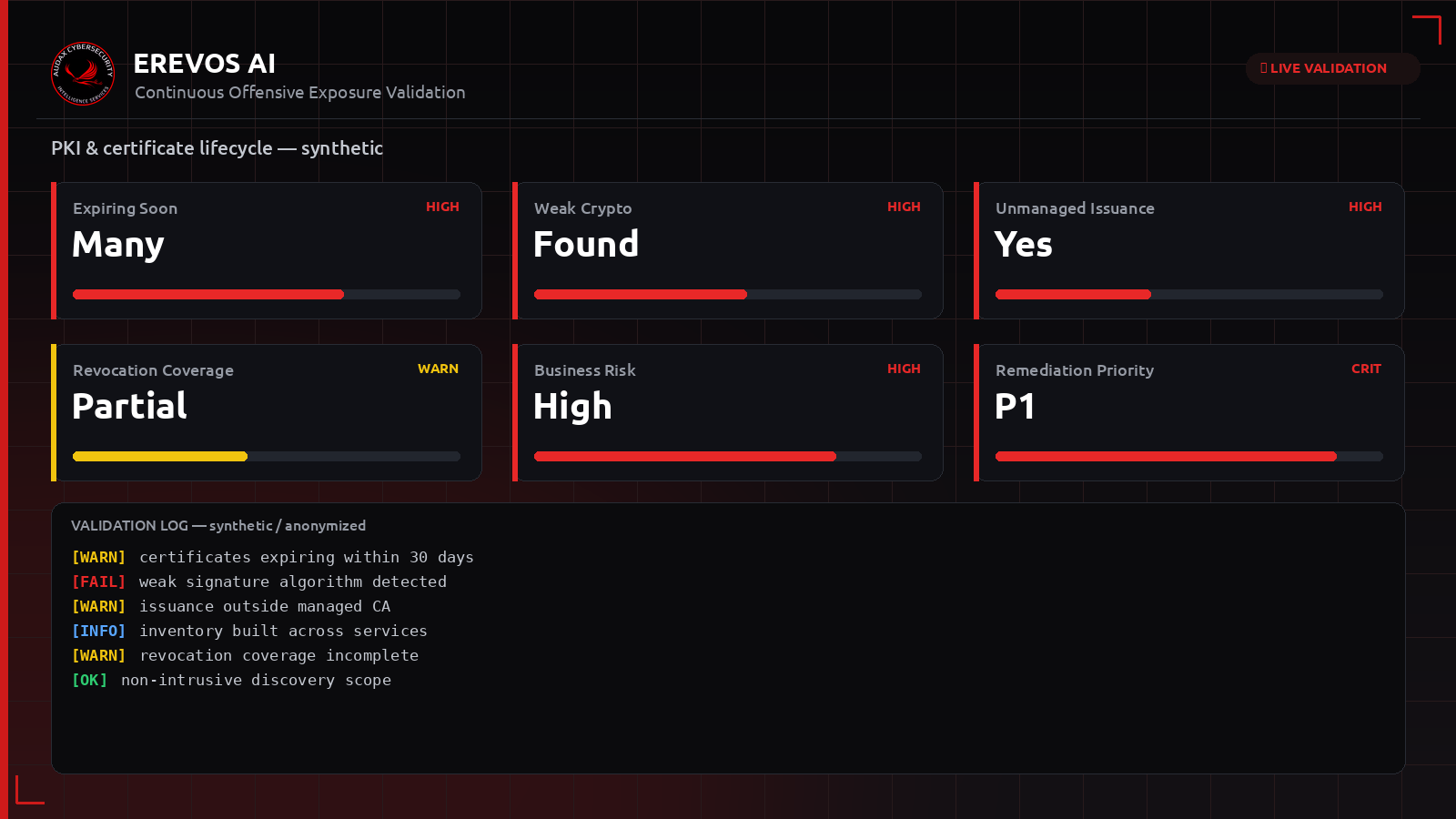1456x819 pixels.
Task: Click the CRIT badge on Remediation Priority
Action: [x=1366, y=369]
